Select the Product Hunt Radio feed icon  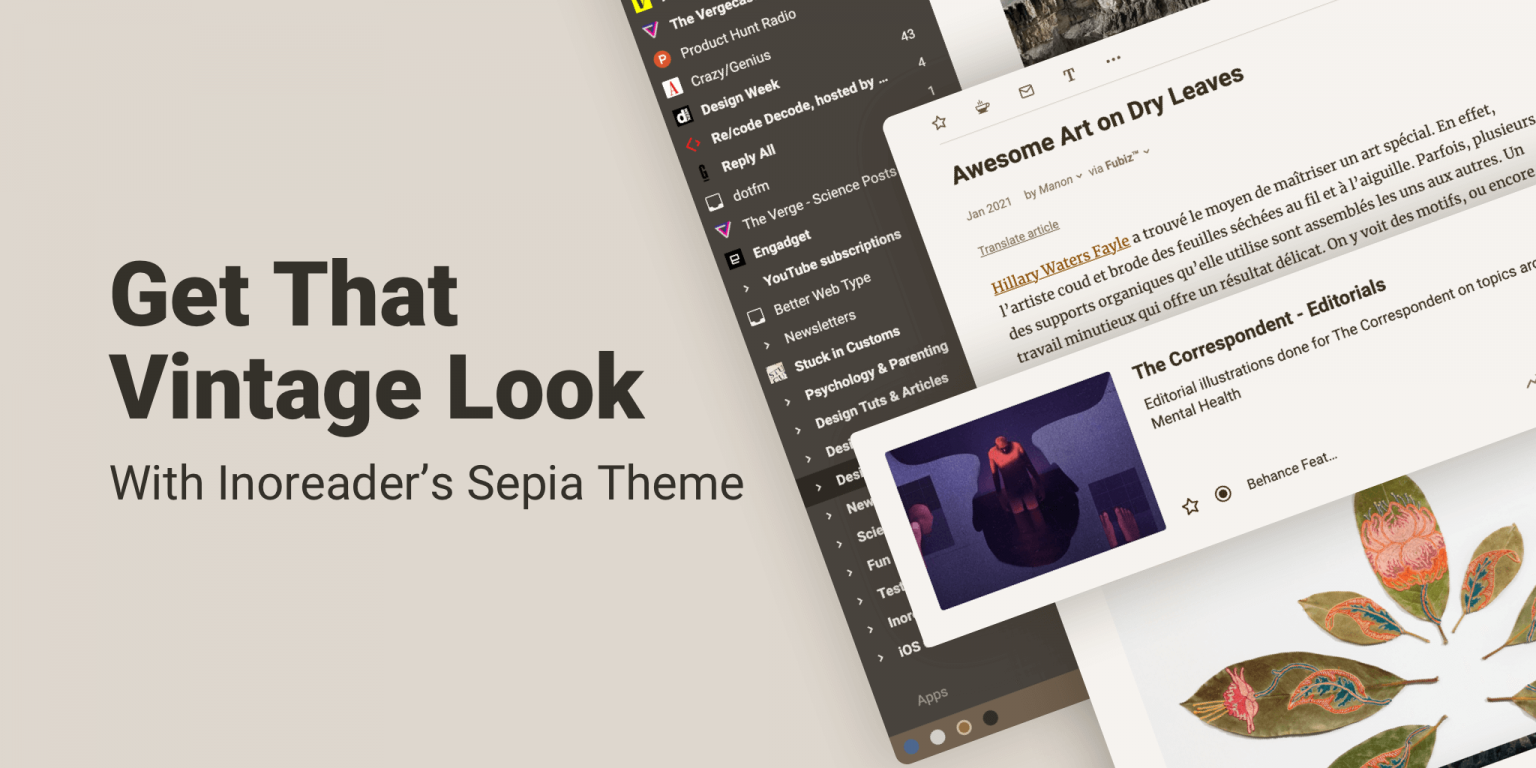click(660, 57)
